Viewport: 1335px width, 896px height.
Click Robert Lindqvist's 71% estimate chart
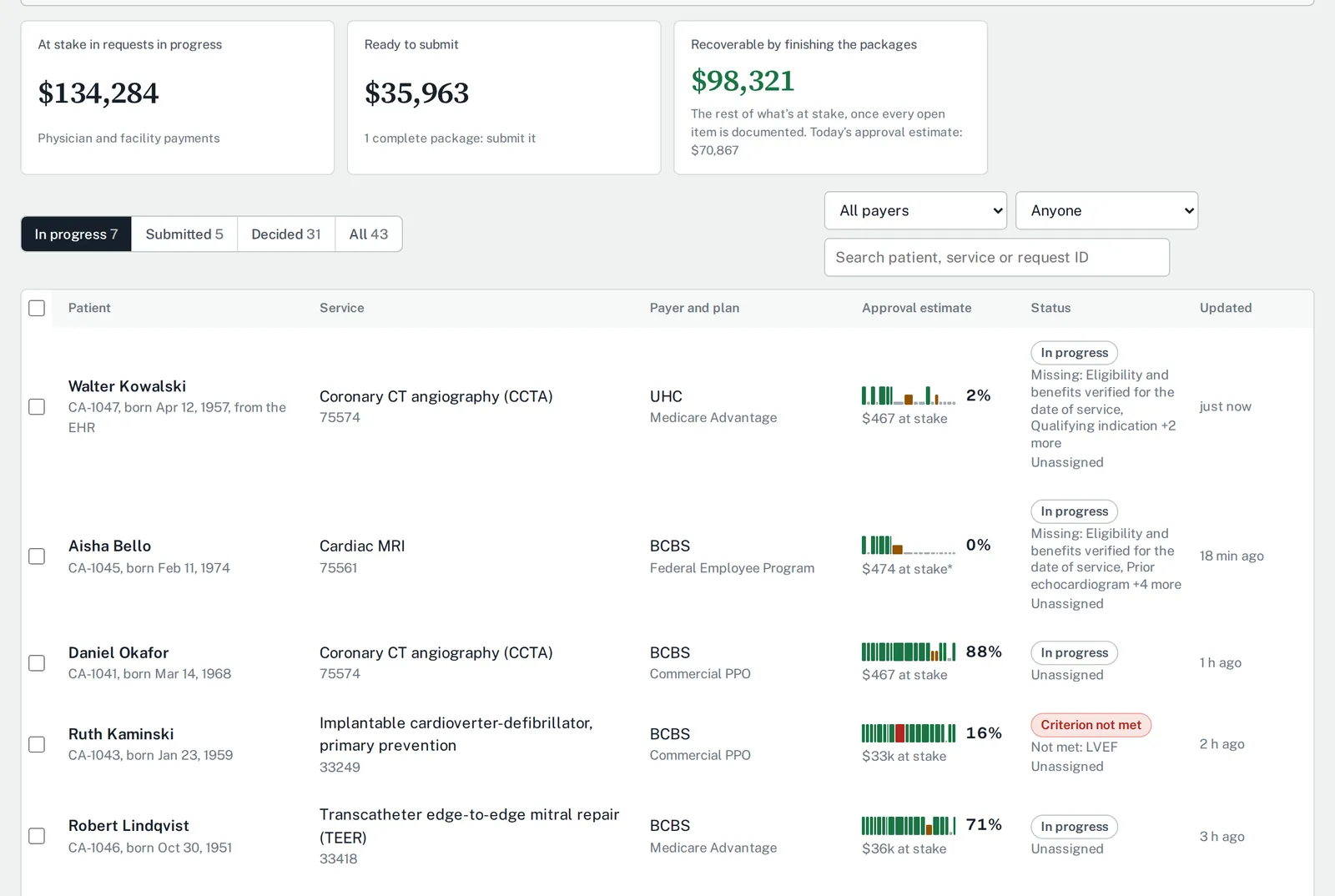tap(909, 826)
